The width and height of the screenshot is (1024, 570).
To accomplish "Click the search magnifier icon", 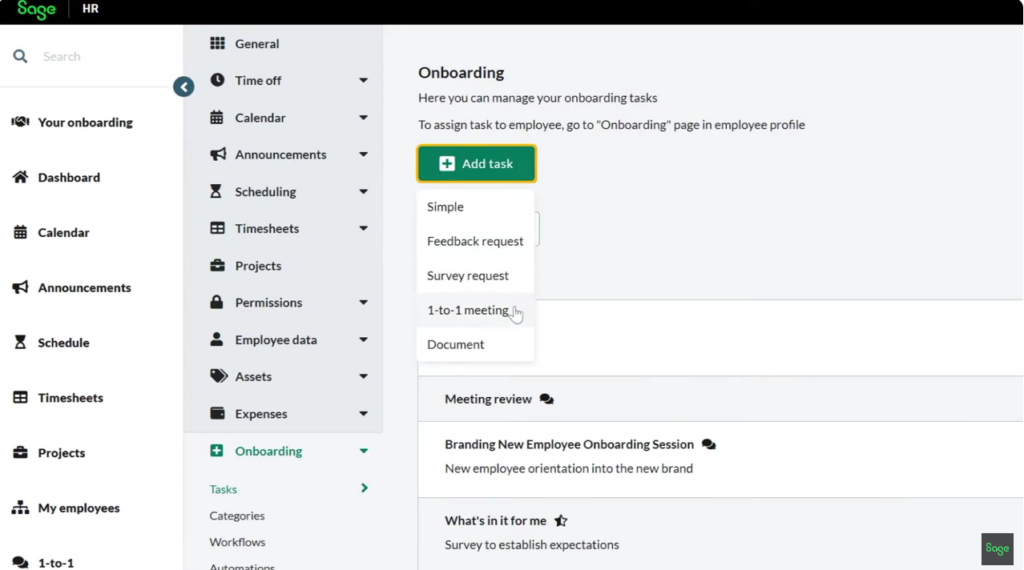I will [x=20, y=56].
